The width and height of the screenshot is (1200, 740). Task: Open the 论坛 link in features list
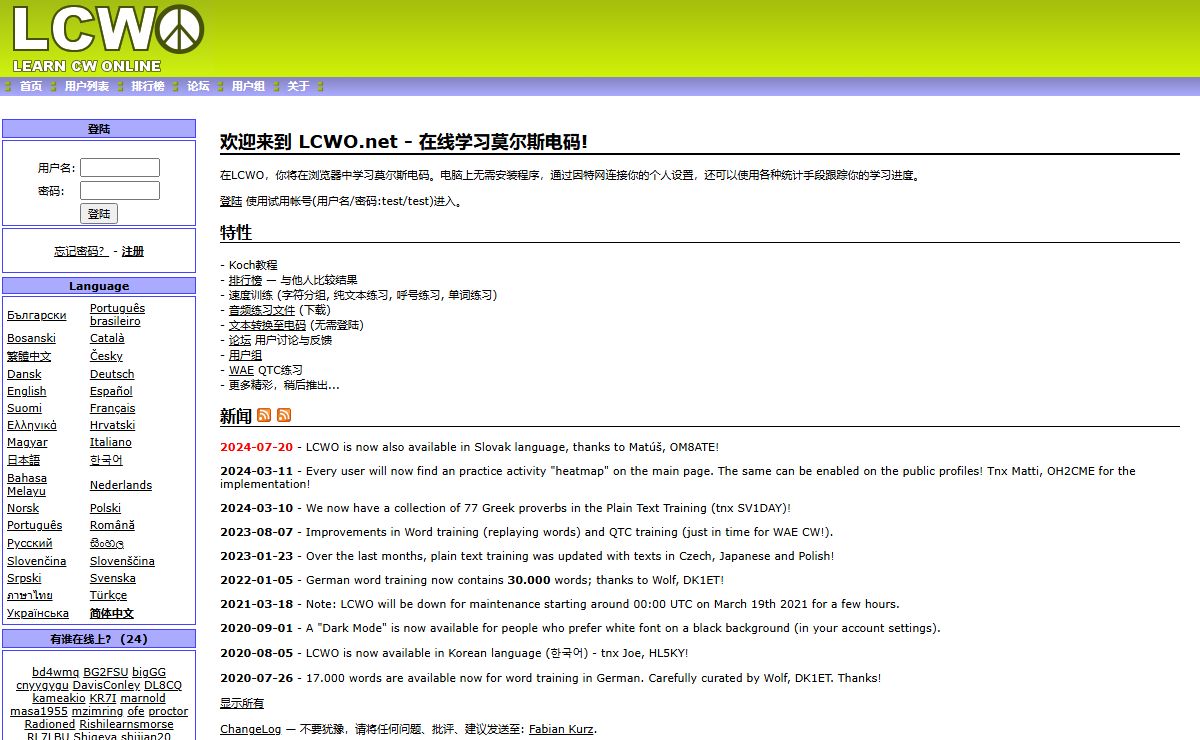pyautogui.click(x=240, y=340)
